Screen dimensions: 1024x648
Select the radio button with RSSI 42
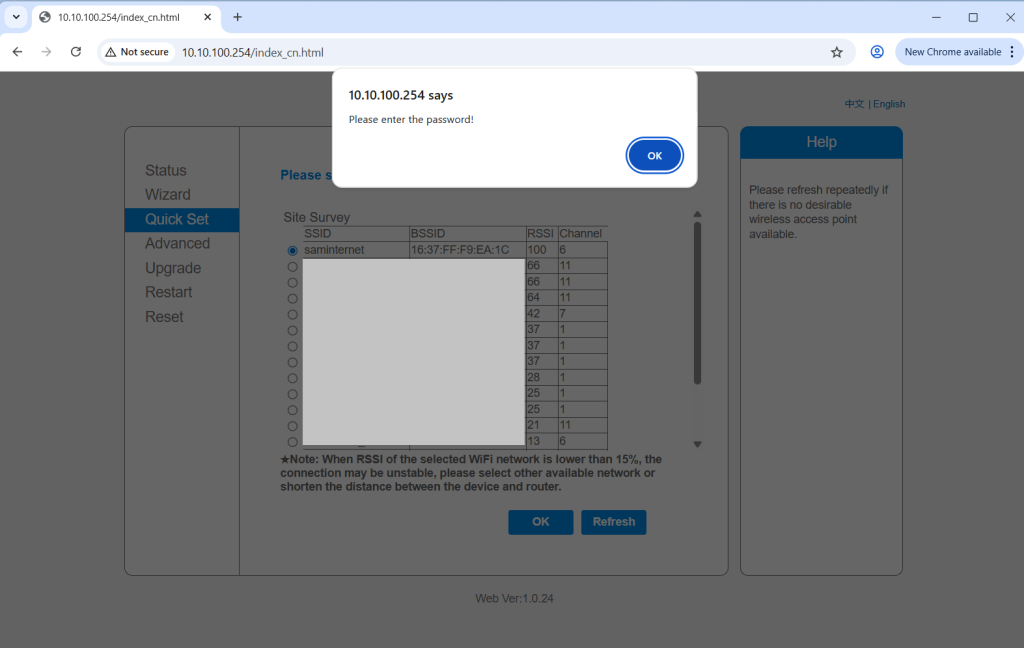point(293,314)
